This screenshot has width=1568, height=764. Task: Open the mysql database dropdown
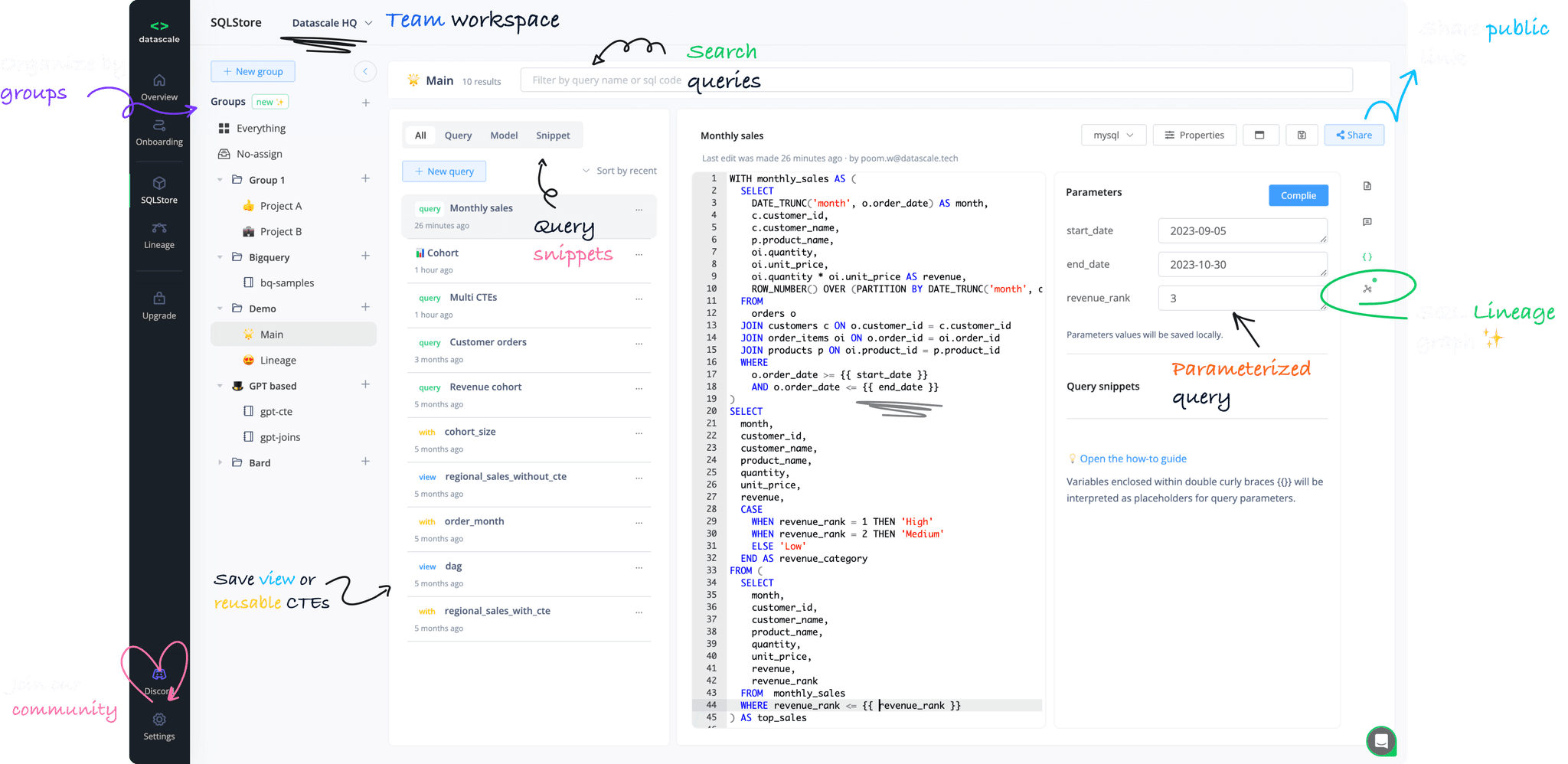[x=1113, y=135]
